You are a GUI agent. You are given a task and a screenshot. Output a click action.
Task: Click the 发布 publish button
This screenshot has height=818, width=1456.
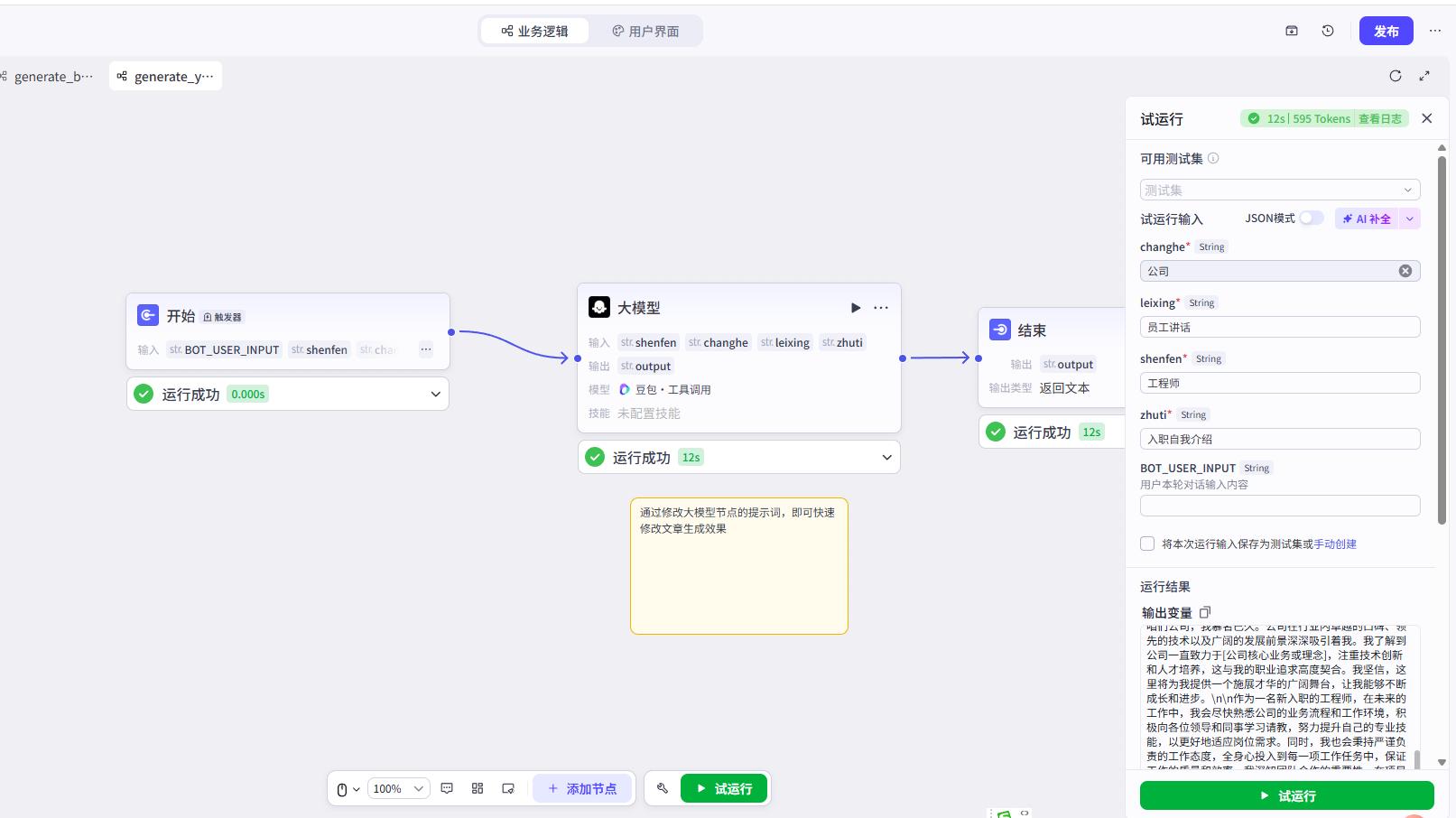pos(1386,31)
